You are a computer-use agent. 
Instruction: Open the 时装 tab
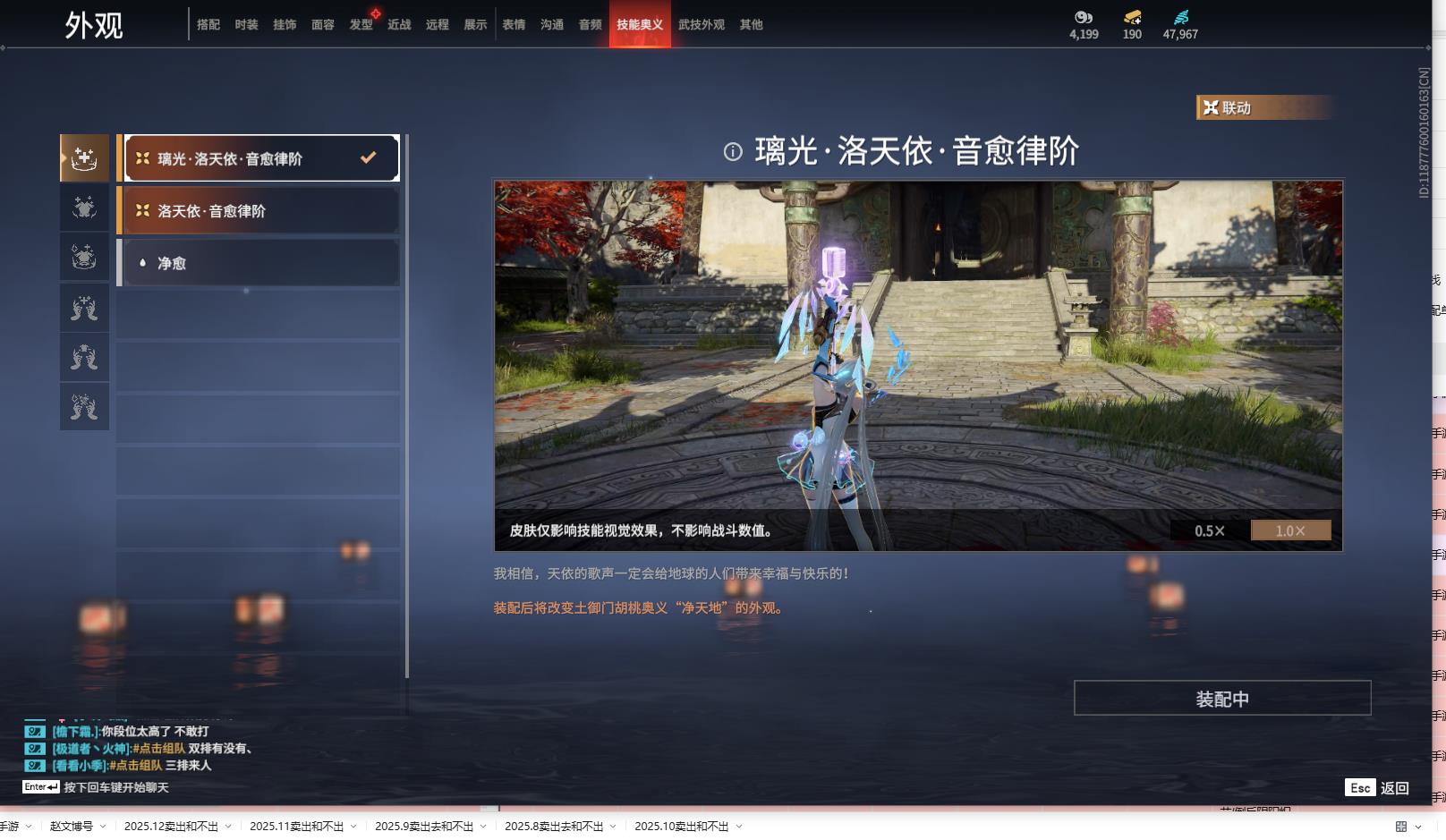(x=247, y=25)
